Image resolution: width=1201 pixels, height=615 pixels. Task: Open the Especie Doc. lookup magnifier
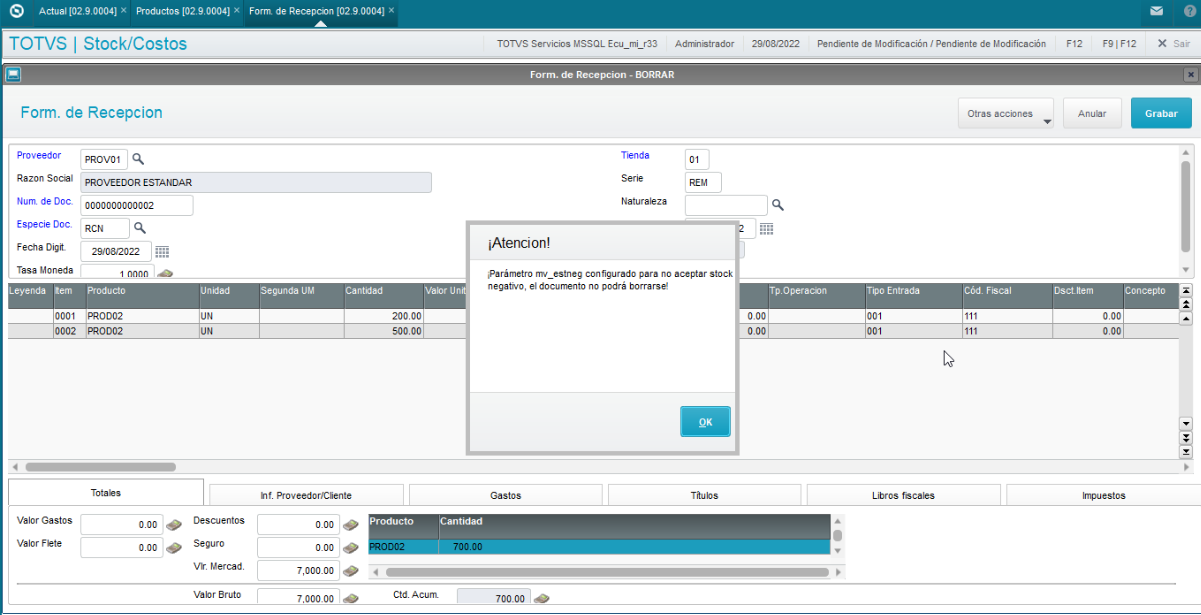point(140,228)
